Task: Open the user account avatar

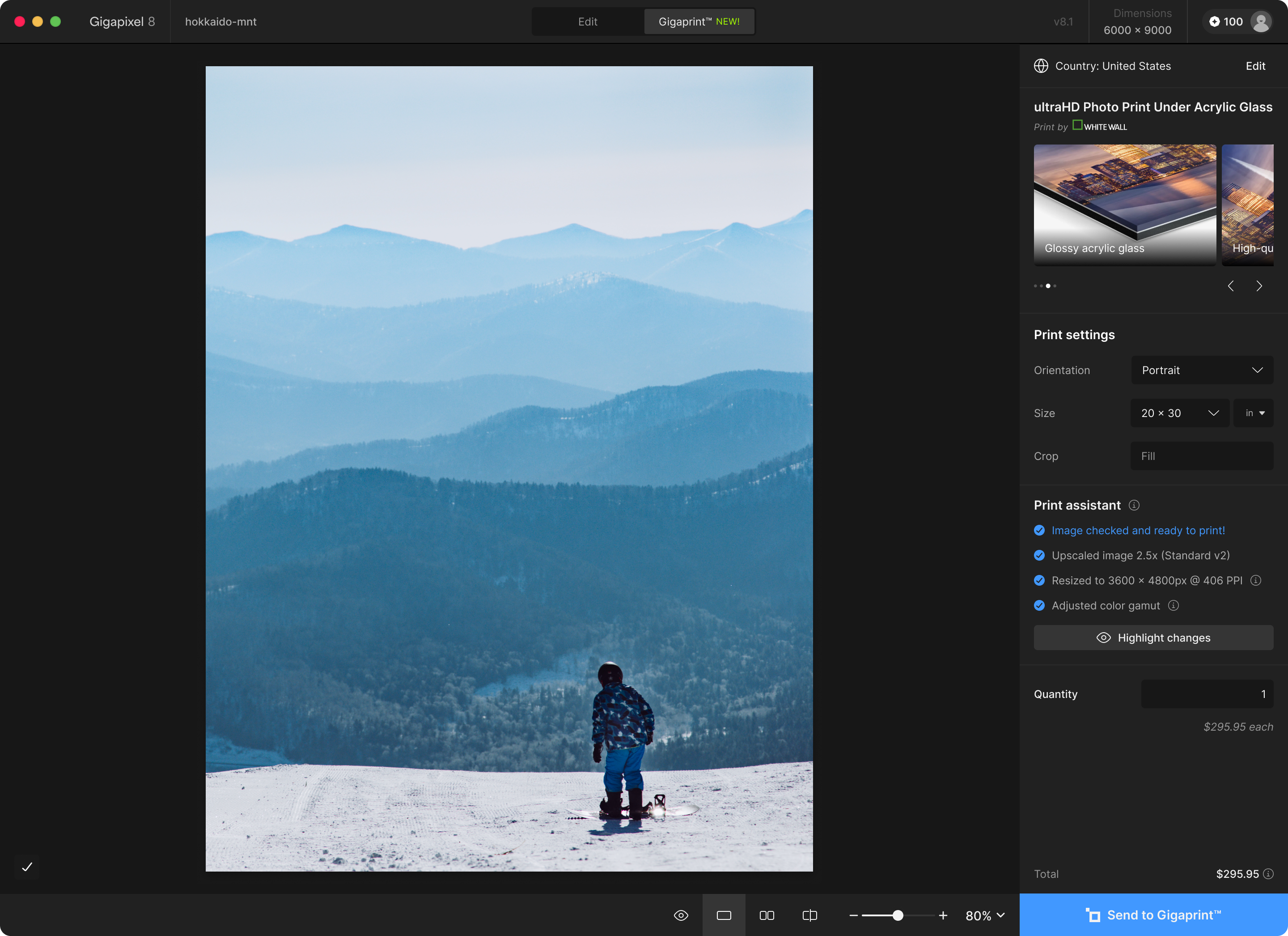Action: click(x=1261, y=21)
